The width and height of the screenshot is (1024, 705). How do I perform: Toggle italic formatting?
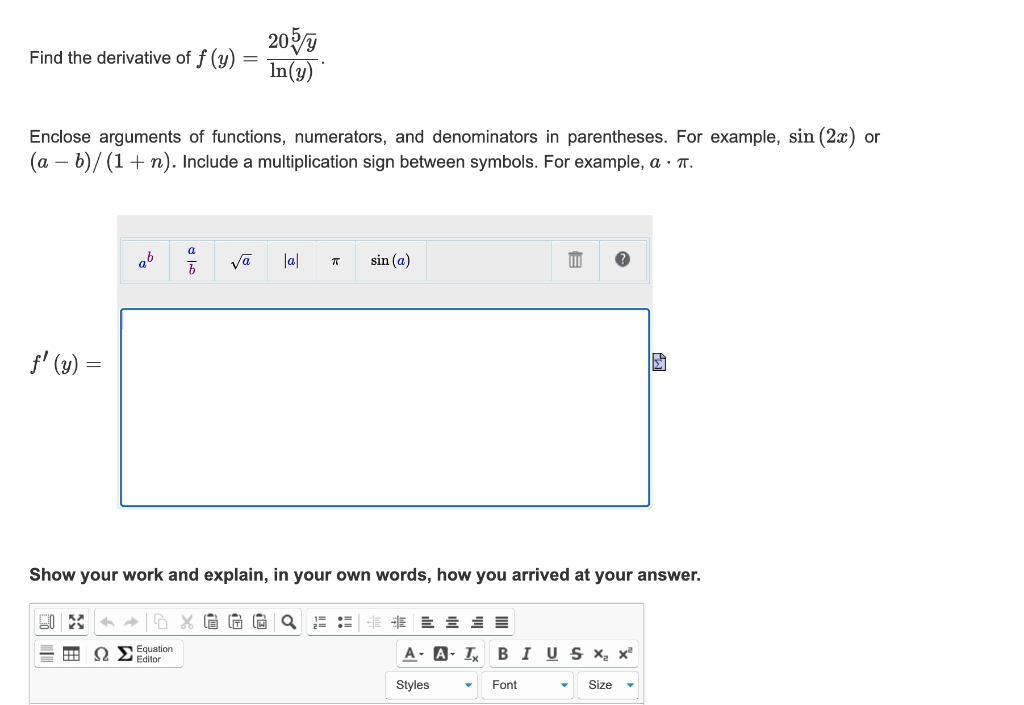coord(525,653)
